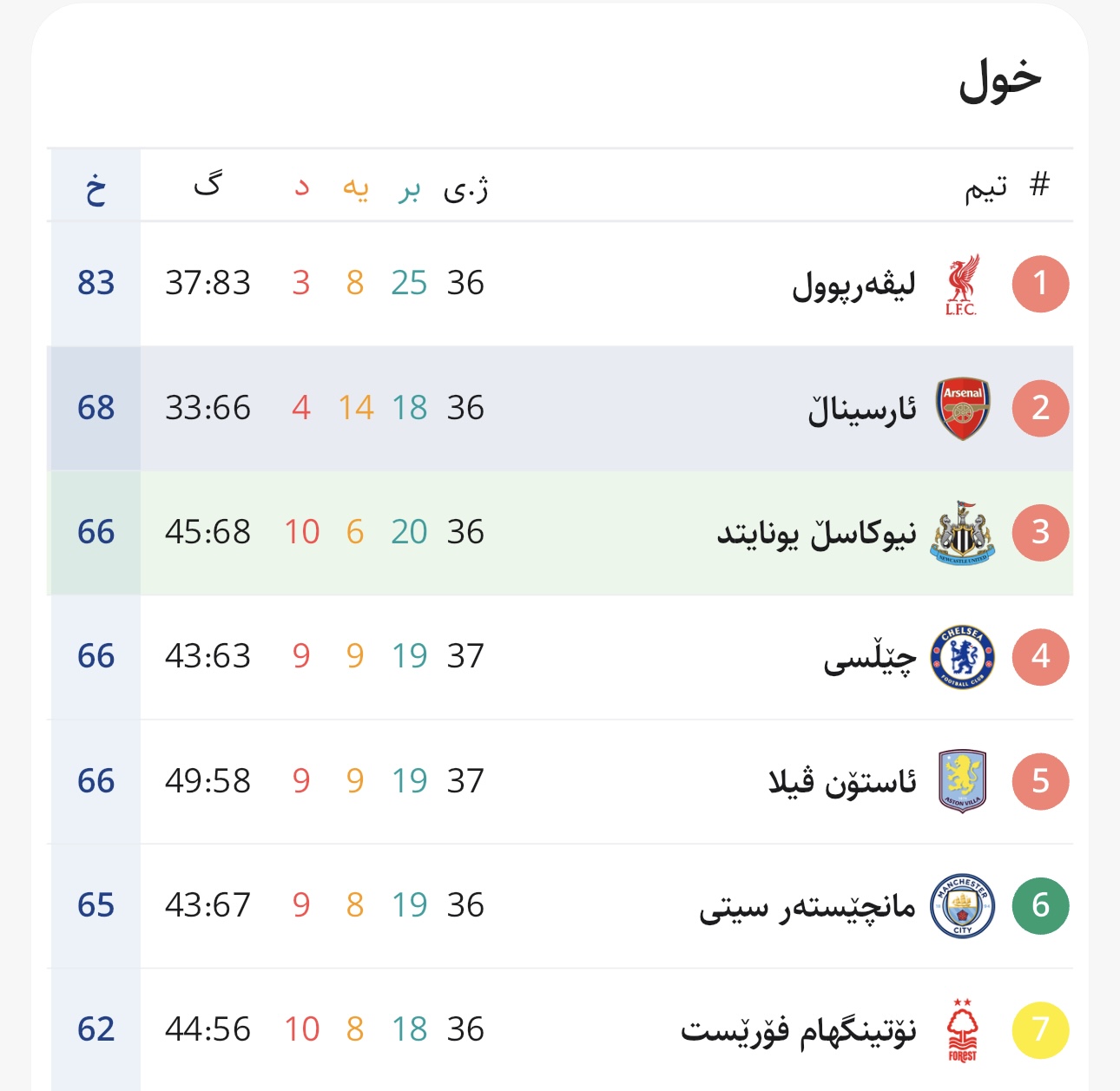Select the rank 1 position badge
This screenshot has width=1120, height=1091.
coord(1040,284)
